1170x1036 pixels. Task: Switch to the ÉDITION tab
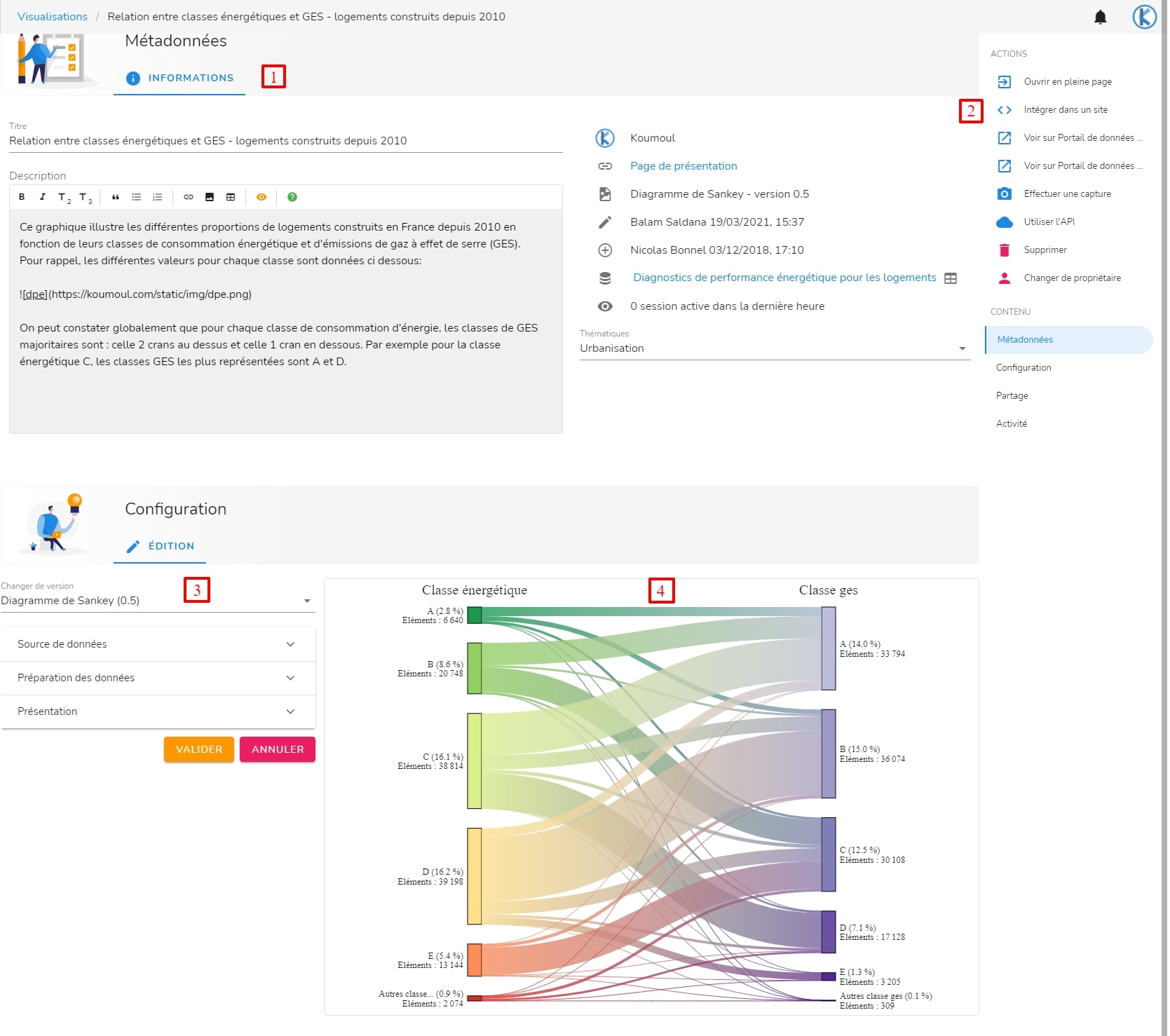(160, 546)
